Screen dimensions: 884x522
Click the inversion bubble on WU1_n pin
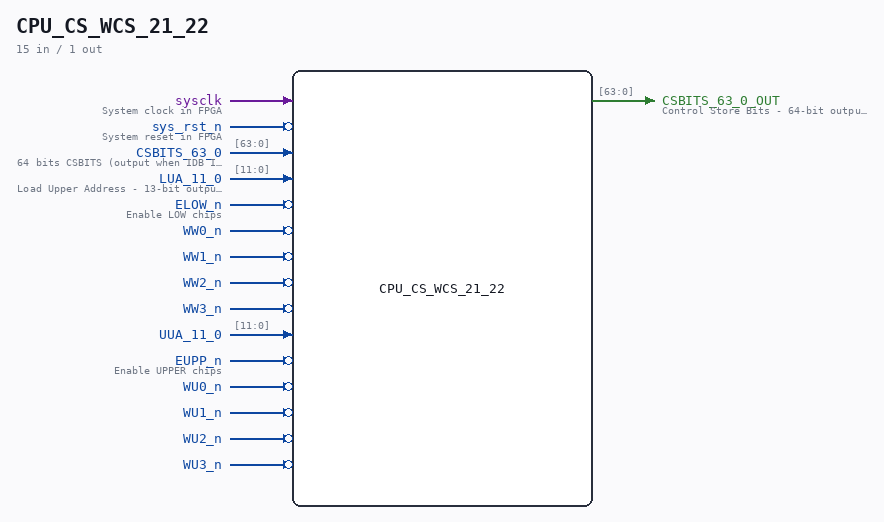tap(288, 413)
